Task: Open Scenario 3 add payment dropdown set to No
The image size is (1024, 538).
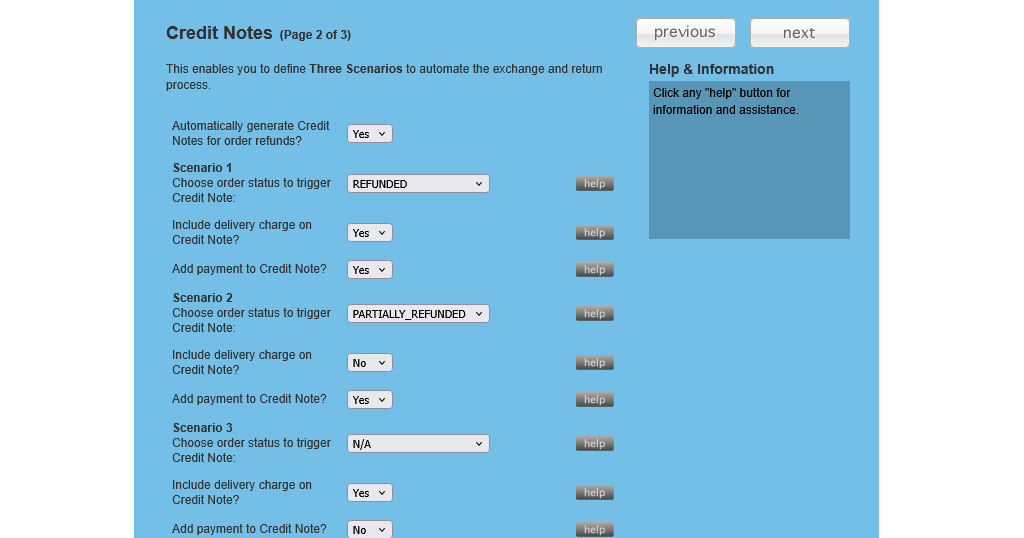Action: point(369,529)
